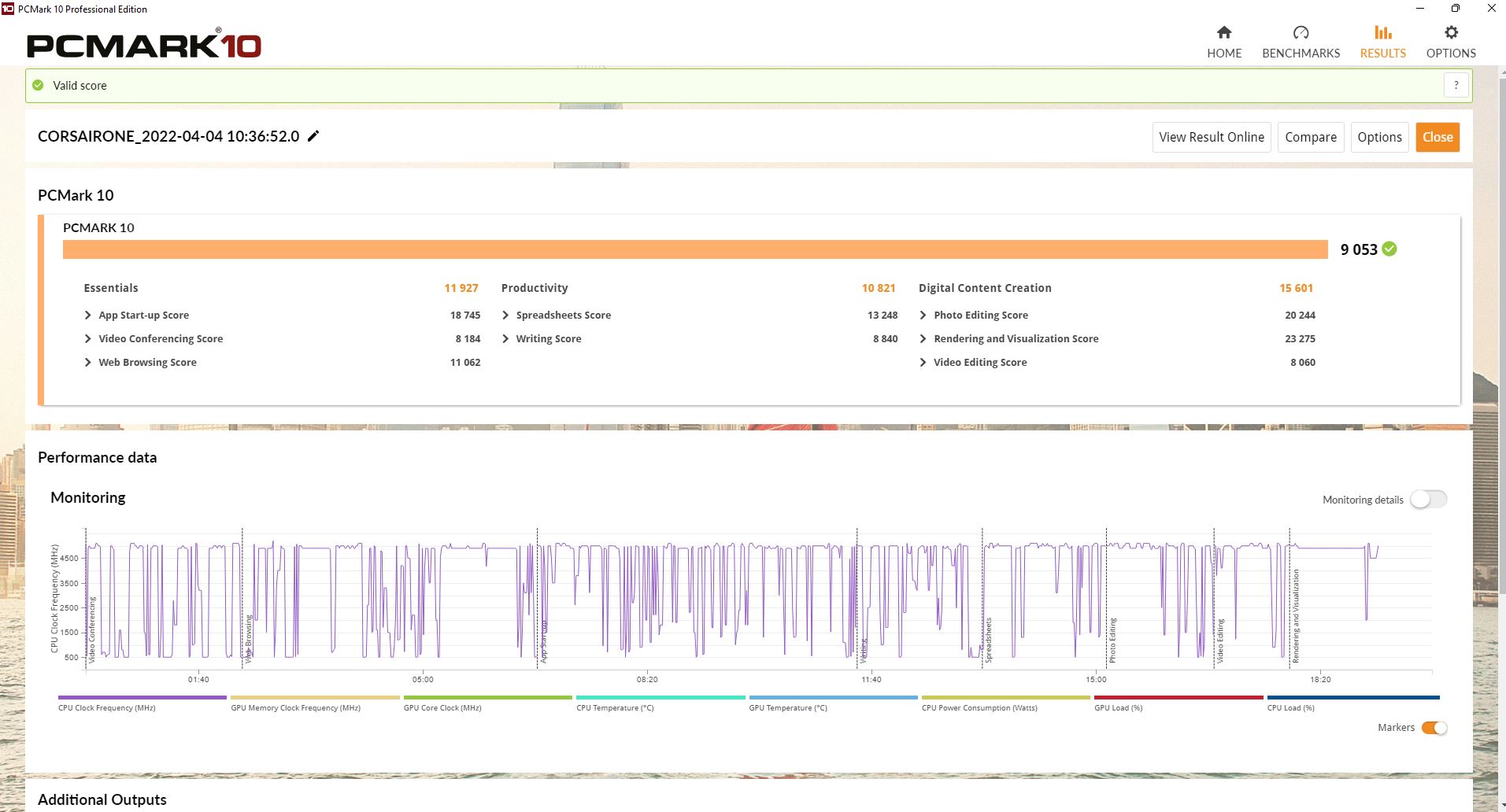Click the Additional Outputs heading
1506x812 pixels.
(x=102, y=799)
